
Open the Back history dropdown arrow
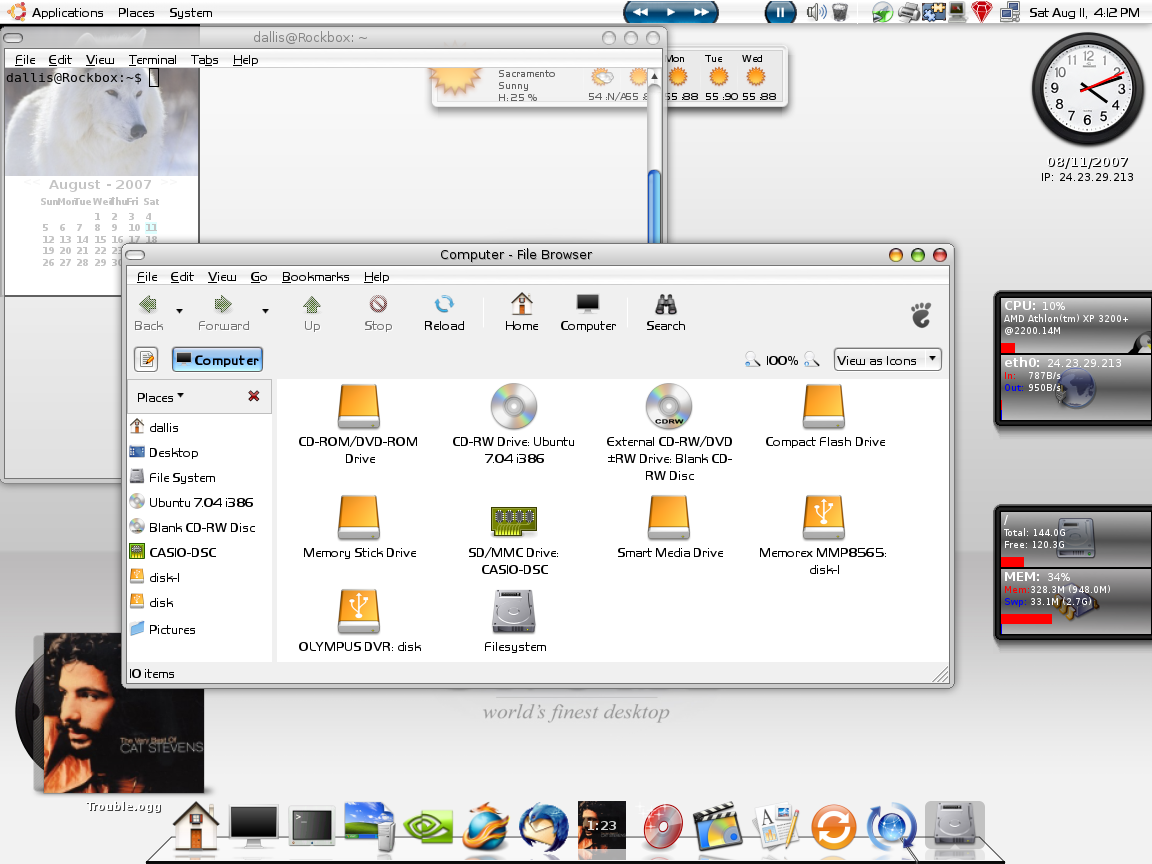pos(179,311)
